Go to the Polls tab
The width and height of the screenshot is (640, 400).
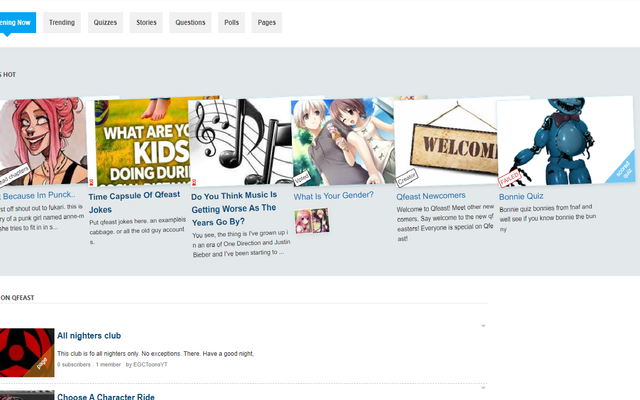(x=231, y=22)
